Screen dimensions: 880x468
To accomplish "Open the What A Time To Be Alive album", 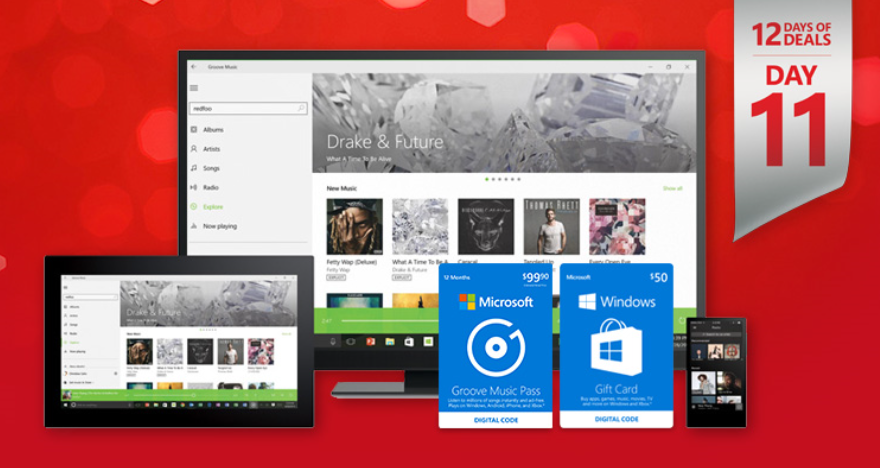I will coord(420,226).
